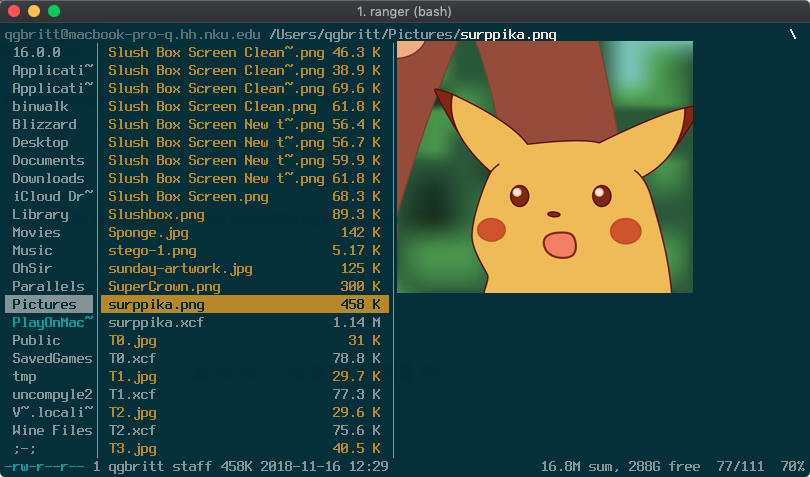Select the ;-; directory entry

click(24, 449)
